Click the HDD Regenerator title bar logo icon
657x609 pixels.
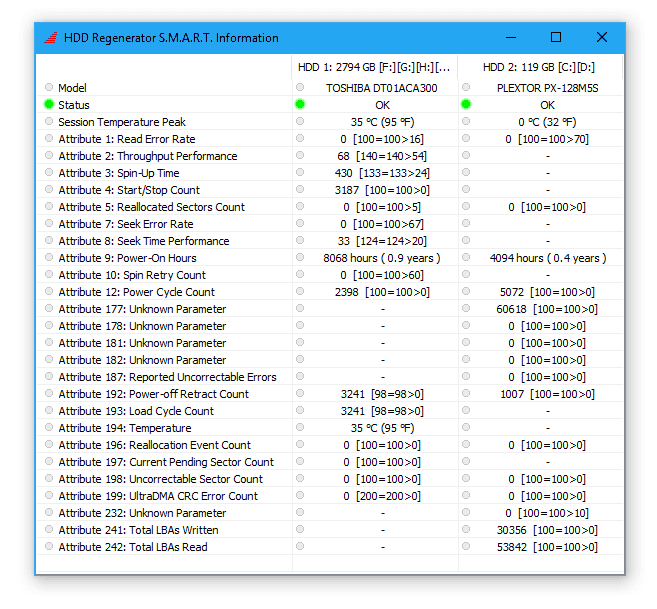tap(51, 38)
